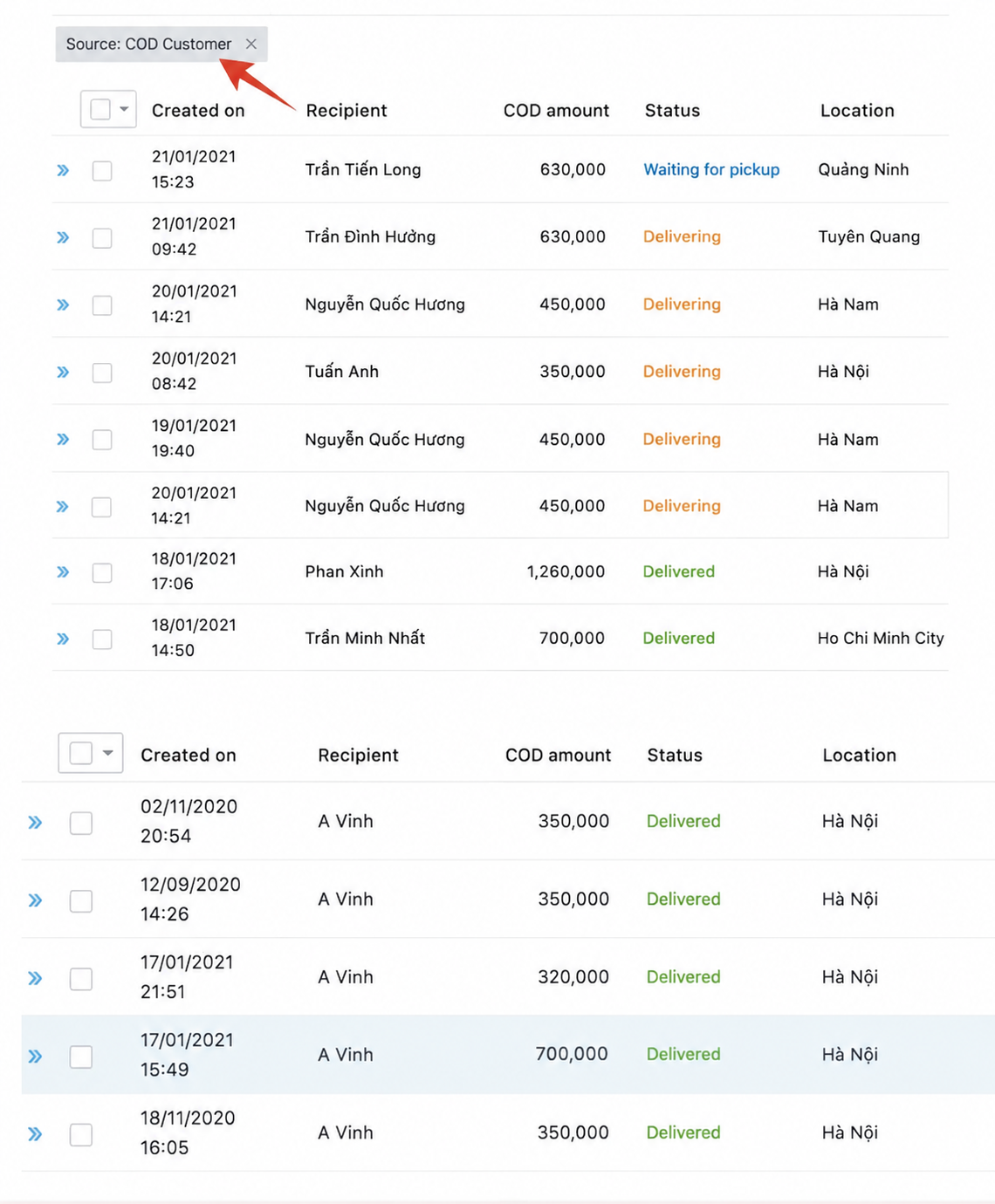Expand the Trần Minh Nhất order row
The image size is (995, 1204).
pyautogui.click(x=63, y=640)
